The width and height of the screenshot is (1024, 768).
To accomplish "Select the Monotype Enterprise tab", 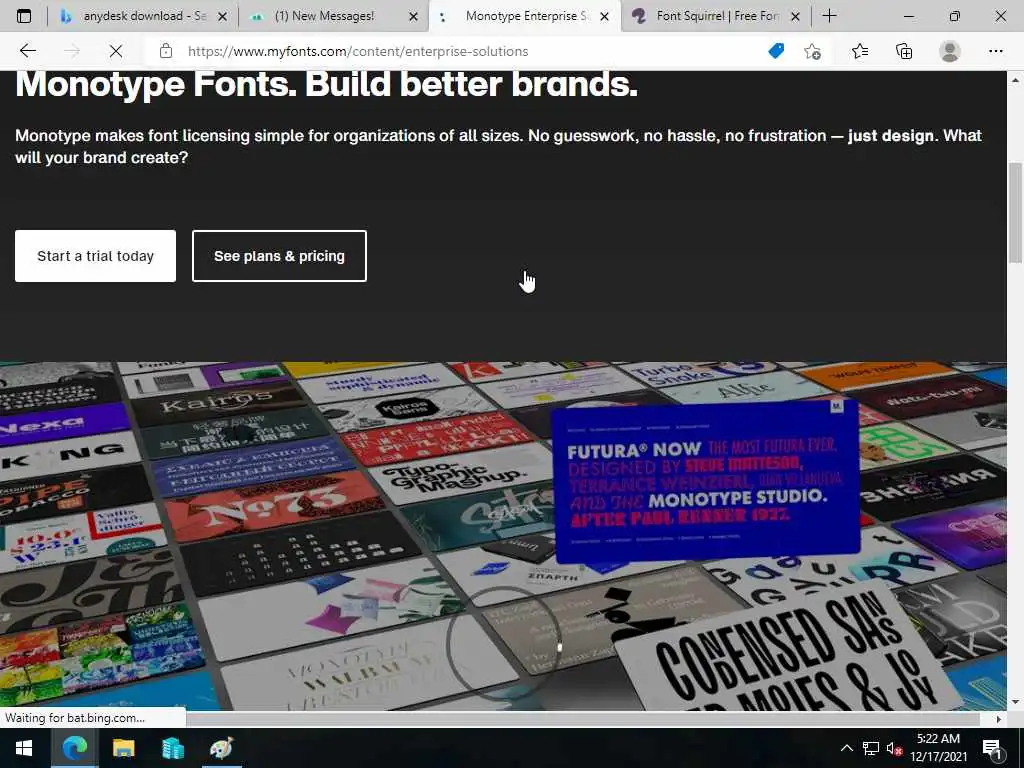I will [x=524, y=16].
